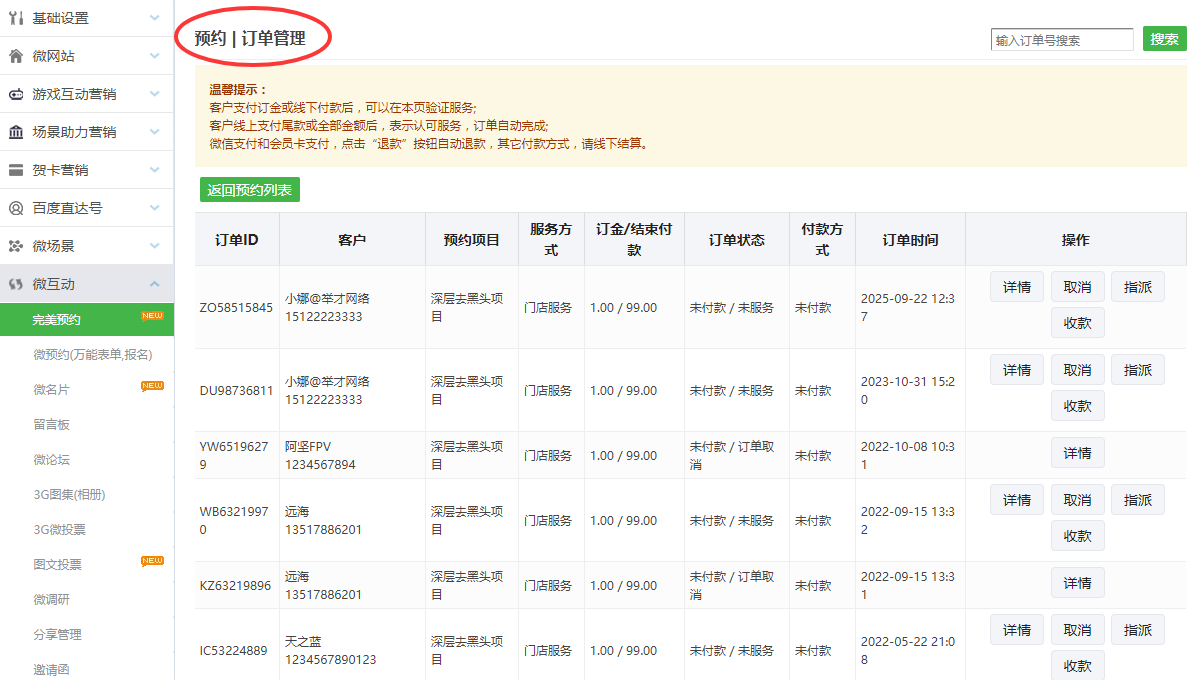Viewport: 1199px width, 680px height.
Task: Open 详情 for order ZO58515845
Action: (1017, 287)
